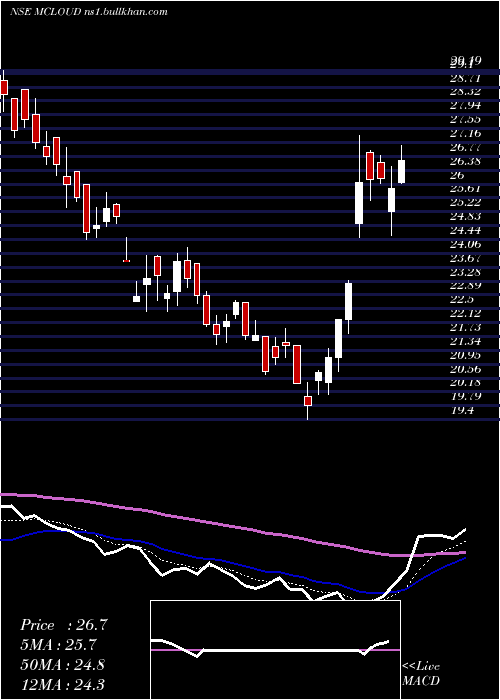Click the 19.4 price axis label
500x700 pixels.
(x=462, y=411)
